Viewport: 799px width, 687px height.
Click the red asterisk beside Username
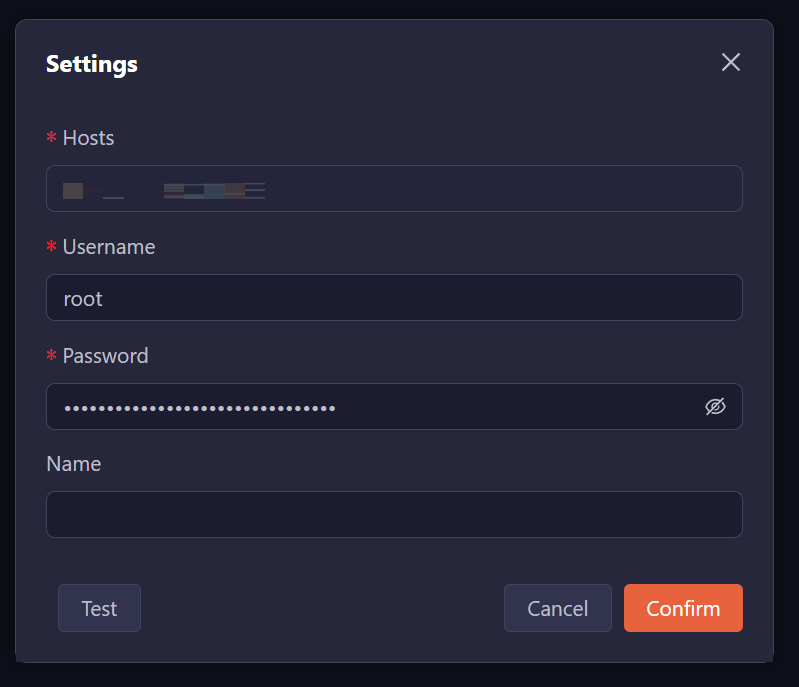[52, 247]
